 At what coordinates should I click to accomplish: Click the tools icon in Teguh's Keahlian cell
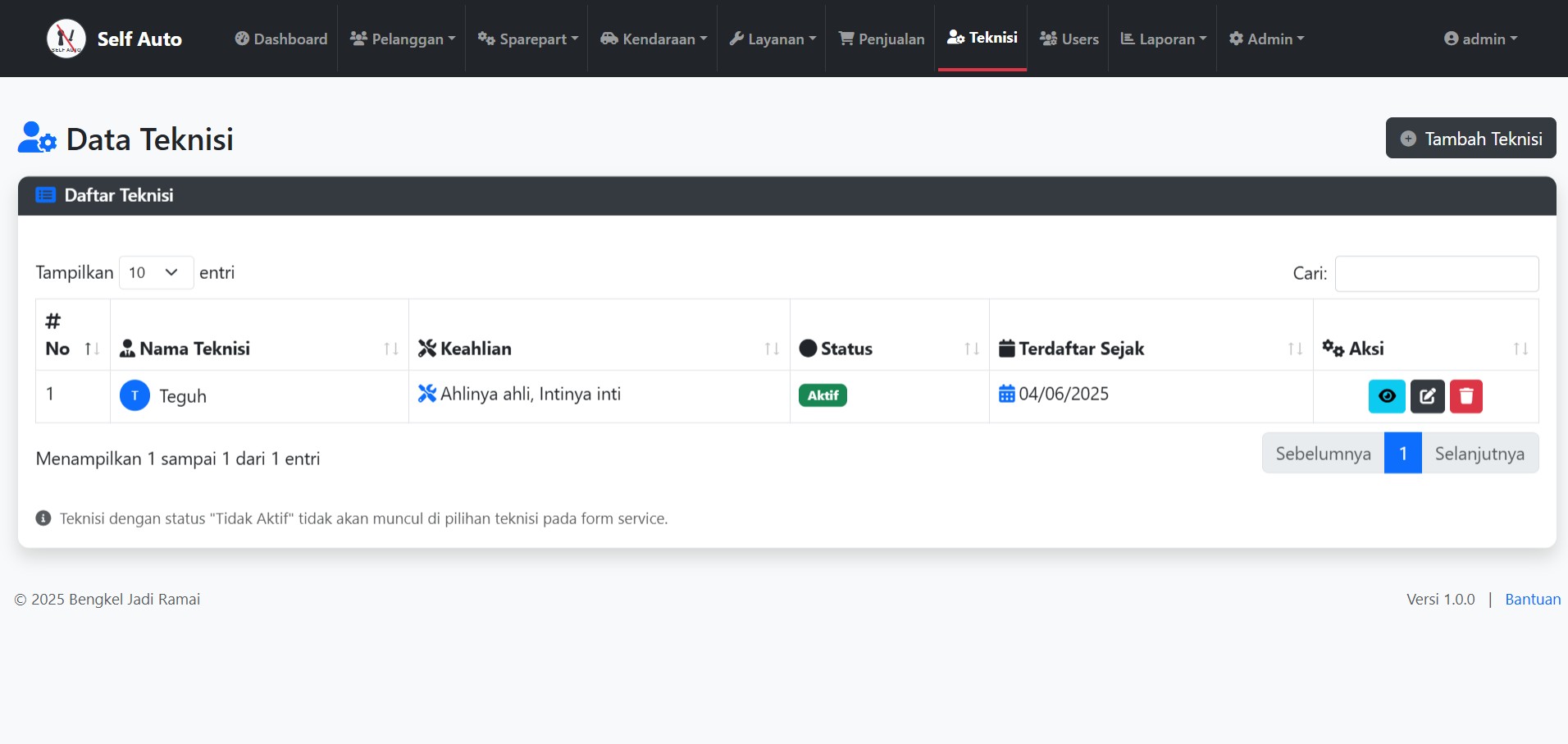coord(426,394)
